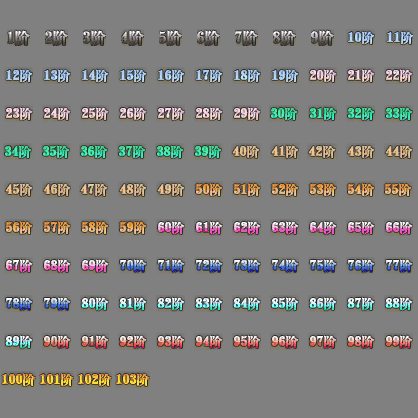Choose the 103阶 label
Image resolution: width=418 pixels, height=418 pixels.
point(132,380)
